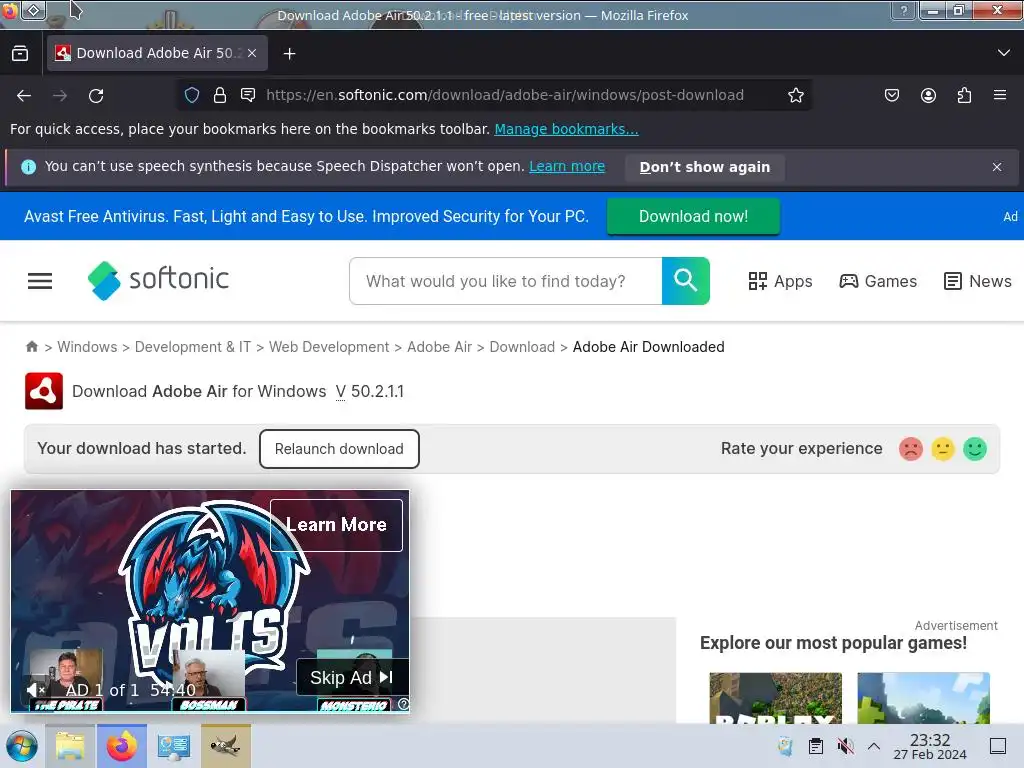Image resolution: width=1024 pixels, height=768 pixels.
Task: Open the GIMP taskbar icon
Action: pos(225,746)
